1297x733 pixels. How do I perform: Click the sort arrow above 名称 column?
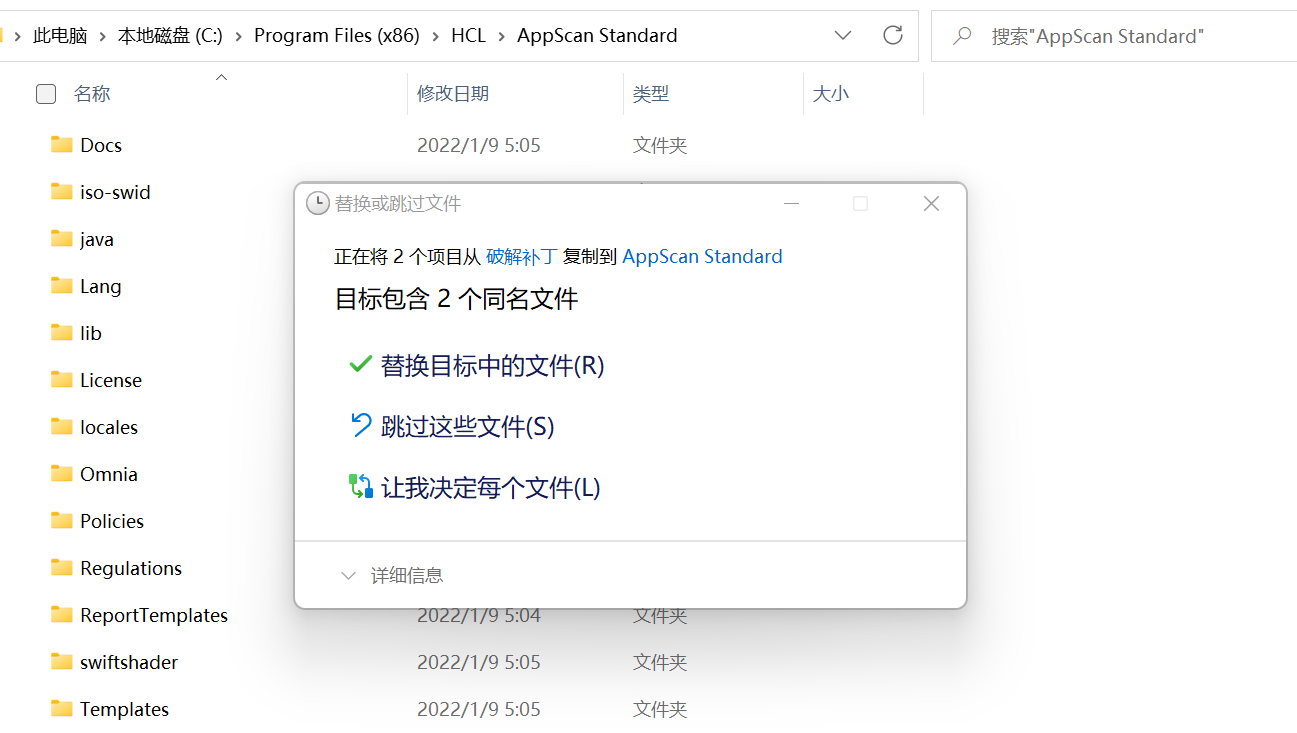point(221,76)
